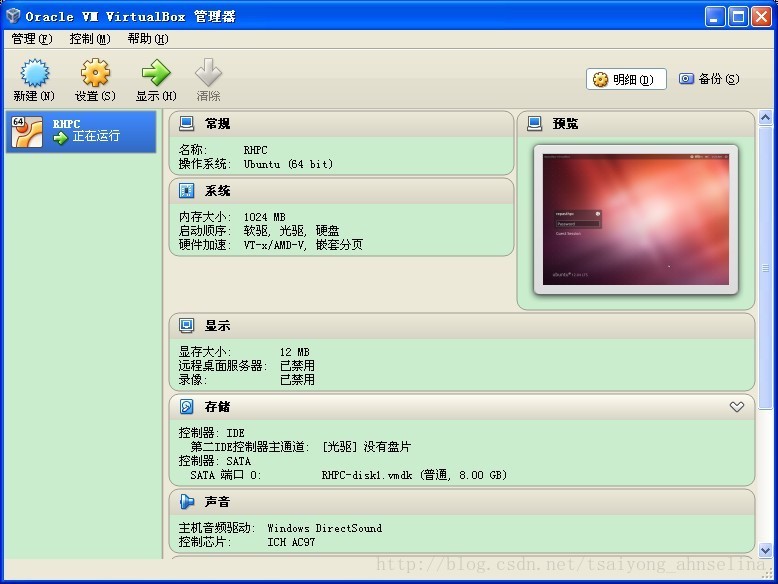Viewport: 778px width, 584px height.
Task: Open the 控制(M) menu
Action: tap(90, 39)
